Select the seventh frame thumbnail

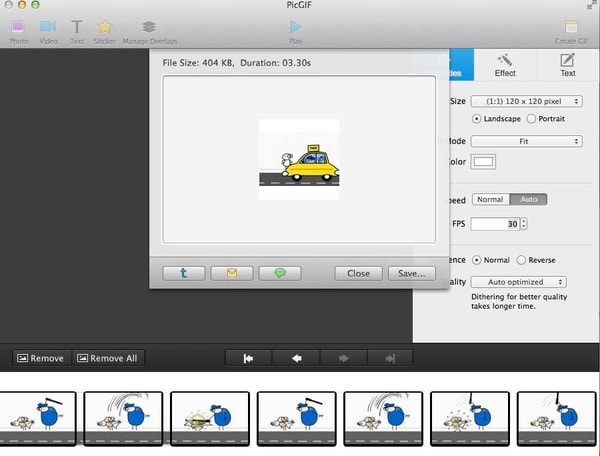[x=556, y=419]
